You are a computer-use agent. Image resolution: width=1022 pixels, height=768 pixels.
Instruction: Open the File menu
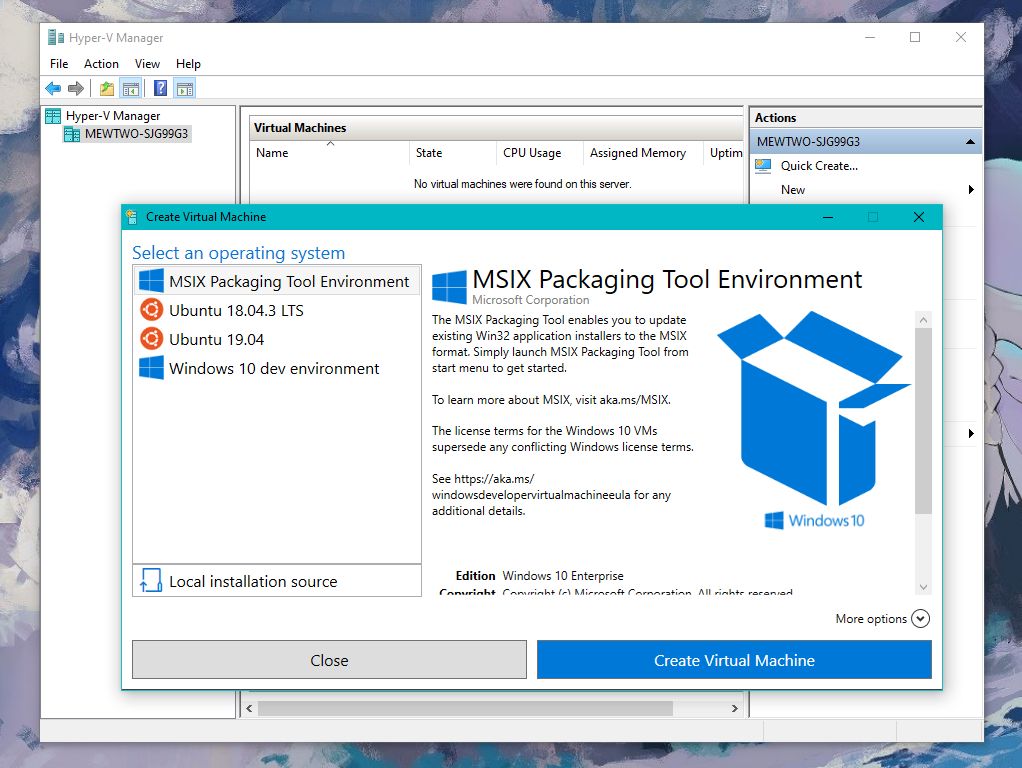[59, 64]
